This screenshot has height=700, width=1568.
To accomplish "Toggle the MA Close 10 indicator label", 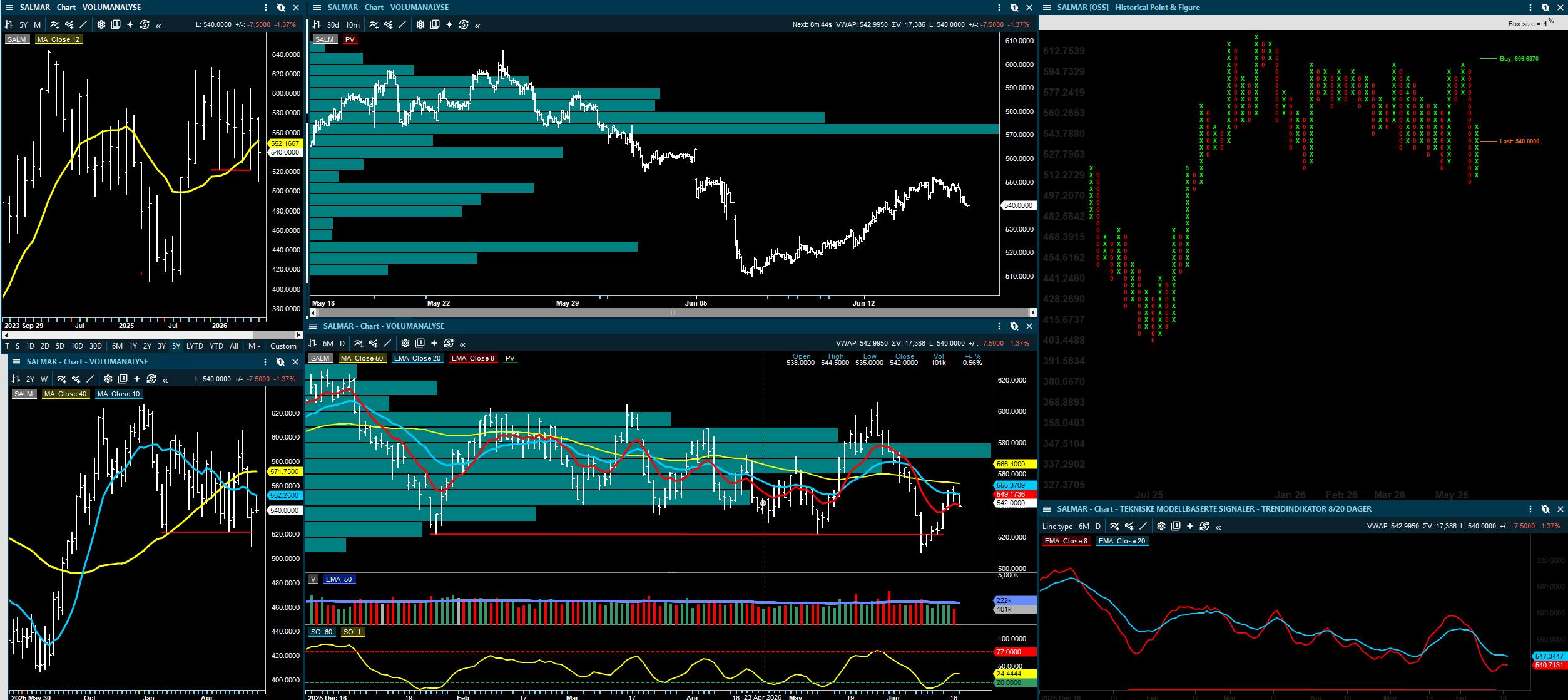I will [119, 394].
